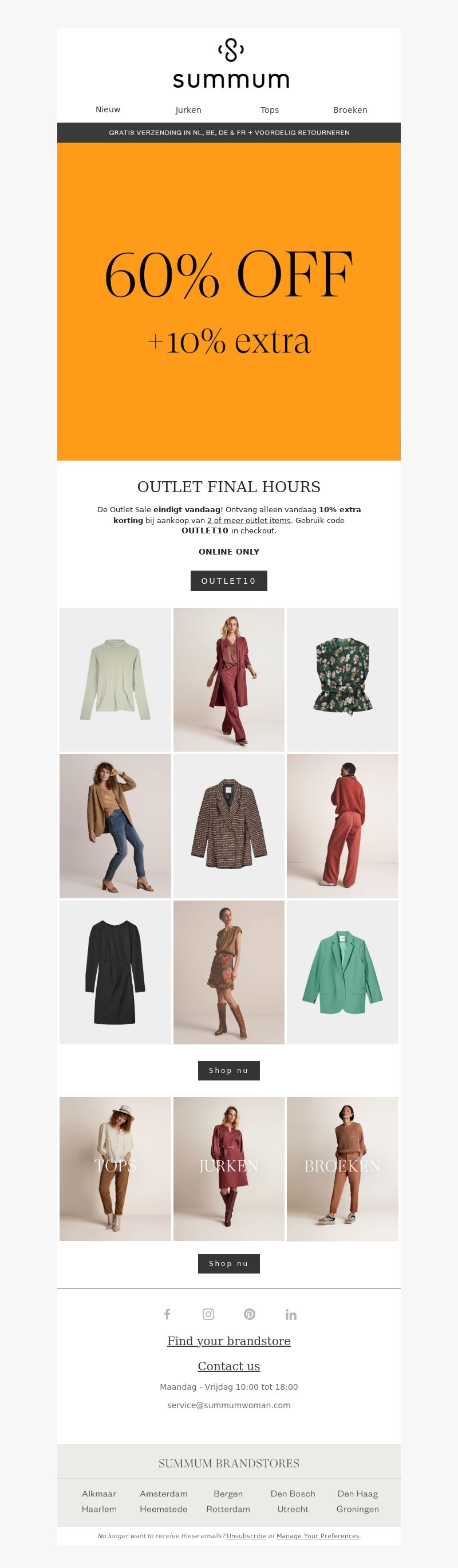This screenshot has width=458, height=1568.
Task: Click the OUTLET10 code button
Action: tap(228, 581)
